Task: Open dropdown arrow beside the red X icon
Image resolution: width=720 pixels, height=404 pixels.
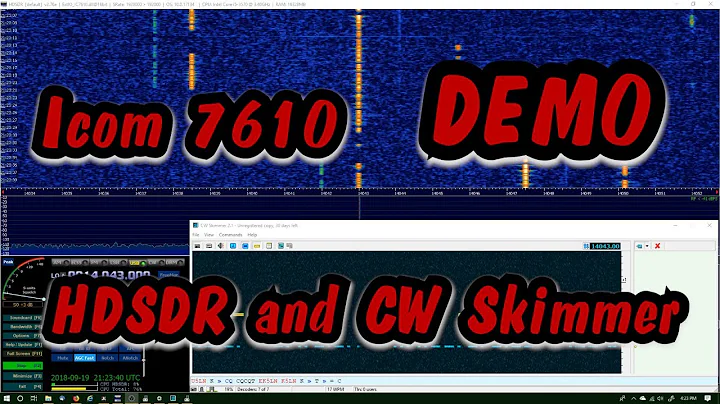Action: [x=647, y=246]
